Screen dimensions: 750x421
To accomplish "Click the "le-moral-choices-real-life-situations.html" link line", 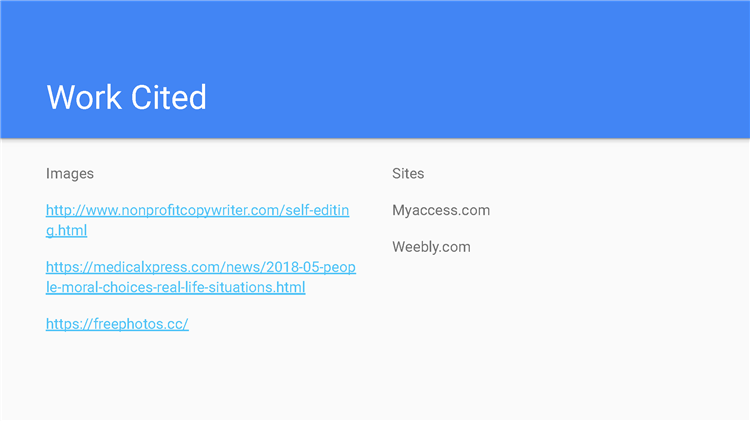I will (x=176, y=287).
